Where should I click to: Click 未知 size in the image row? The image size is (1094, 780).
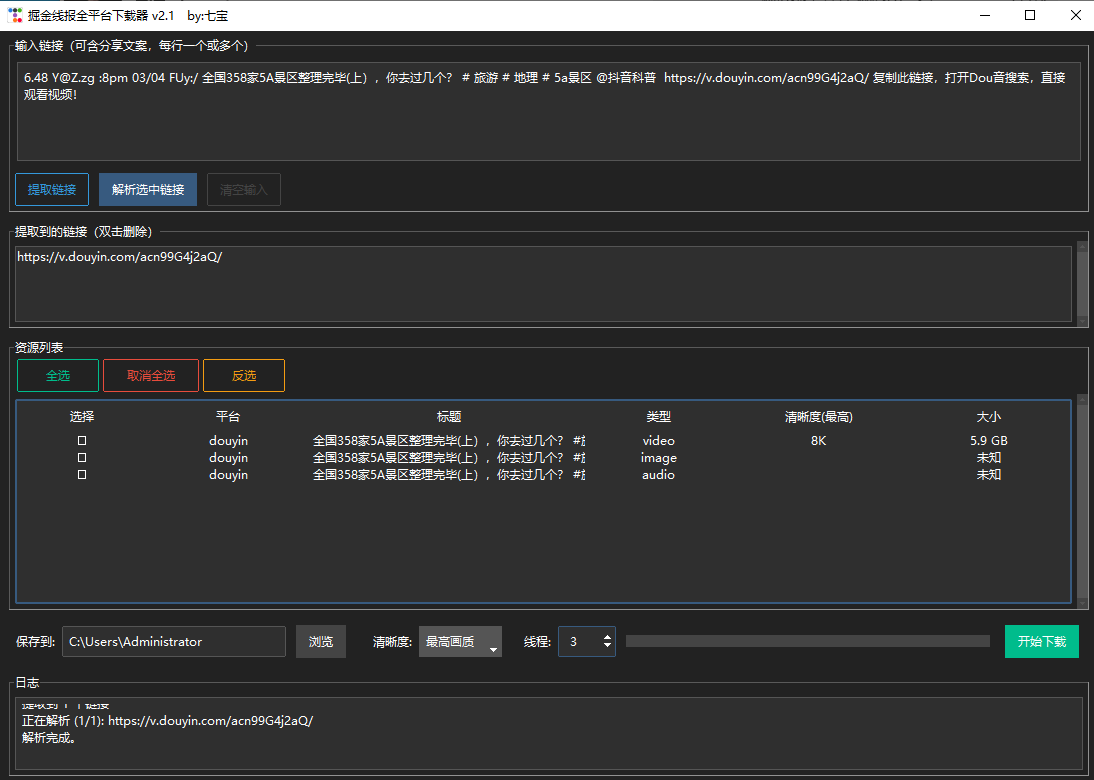pos(989,458)
